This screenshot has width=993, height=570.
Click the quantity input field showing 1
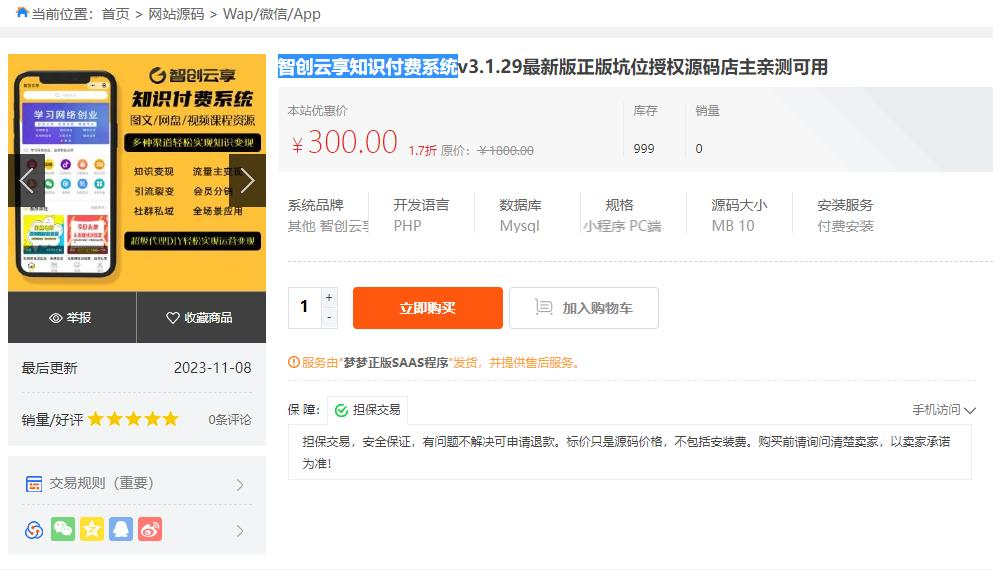click(305, 308)
